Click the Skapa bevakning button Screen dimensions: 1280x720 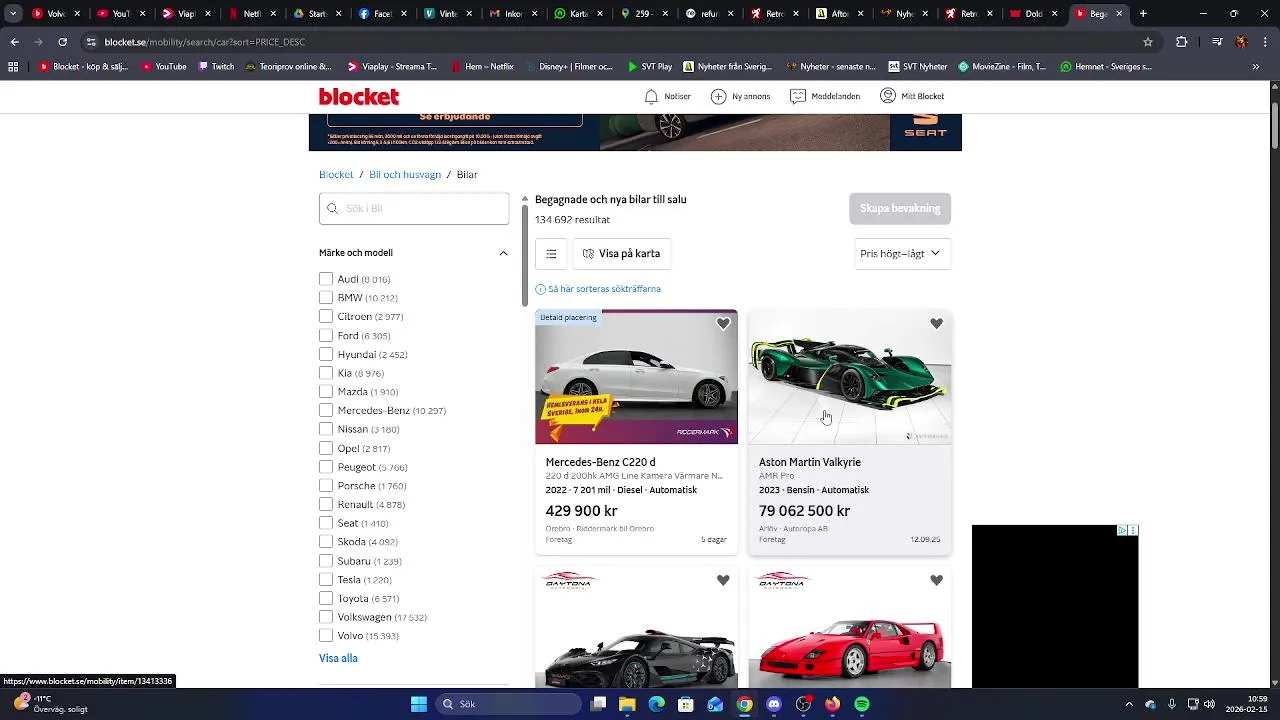(x=900, y=209)
